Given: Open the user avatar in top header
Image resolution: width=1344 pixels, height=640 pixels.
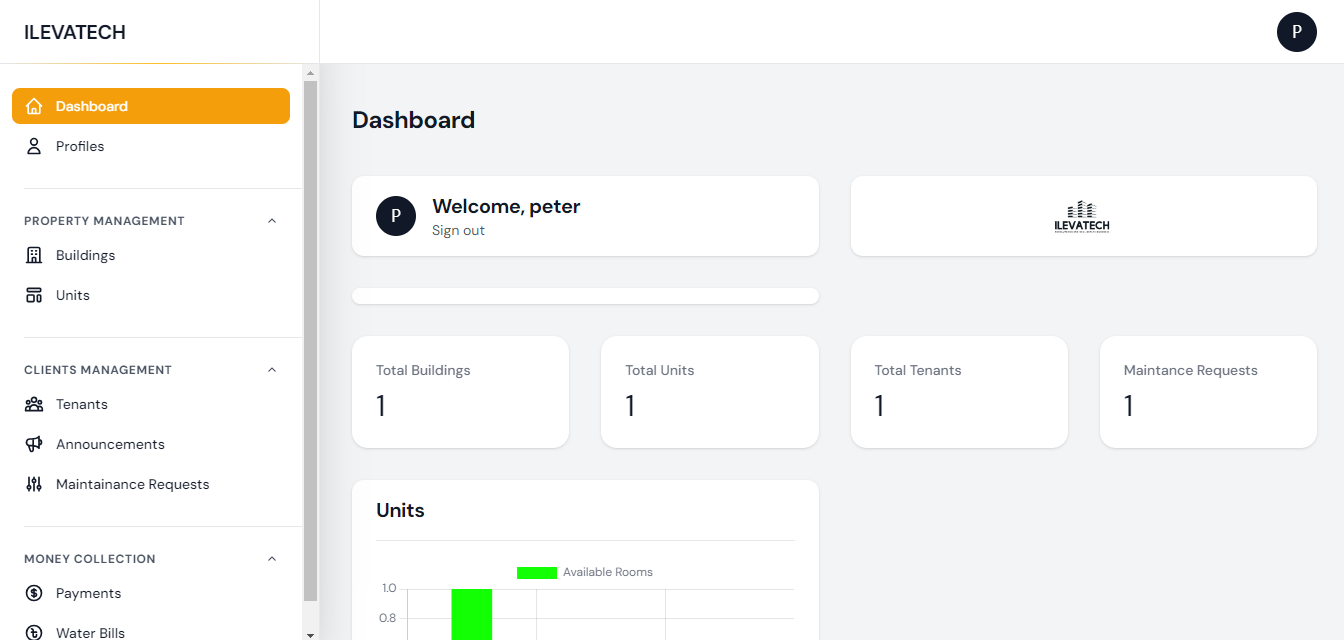Looking at the screenshot, I should pyautogui.click(x=1297, y=32).
